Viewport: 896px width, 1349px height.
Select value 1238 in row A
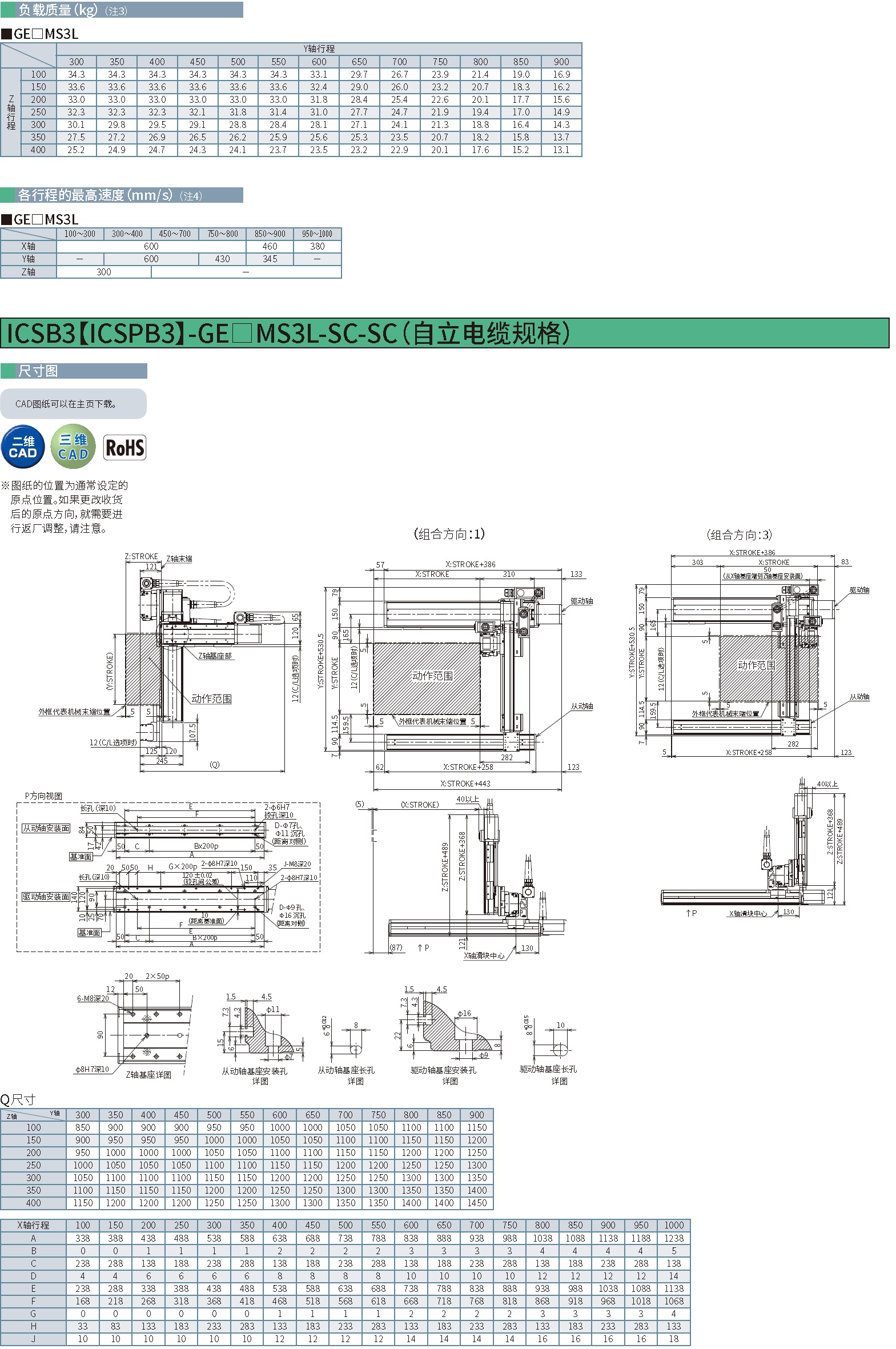(674, 1240)
